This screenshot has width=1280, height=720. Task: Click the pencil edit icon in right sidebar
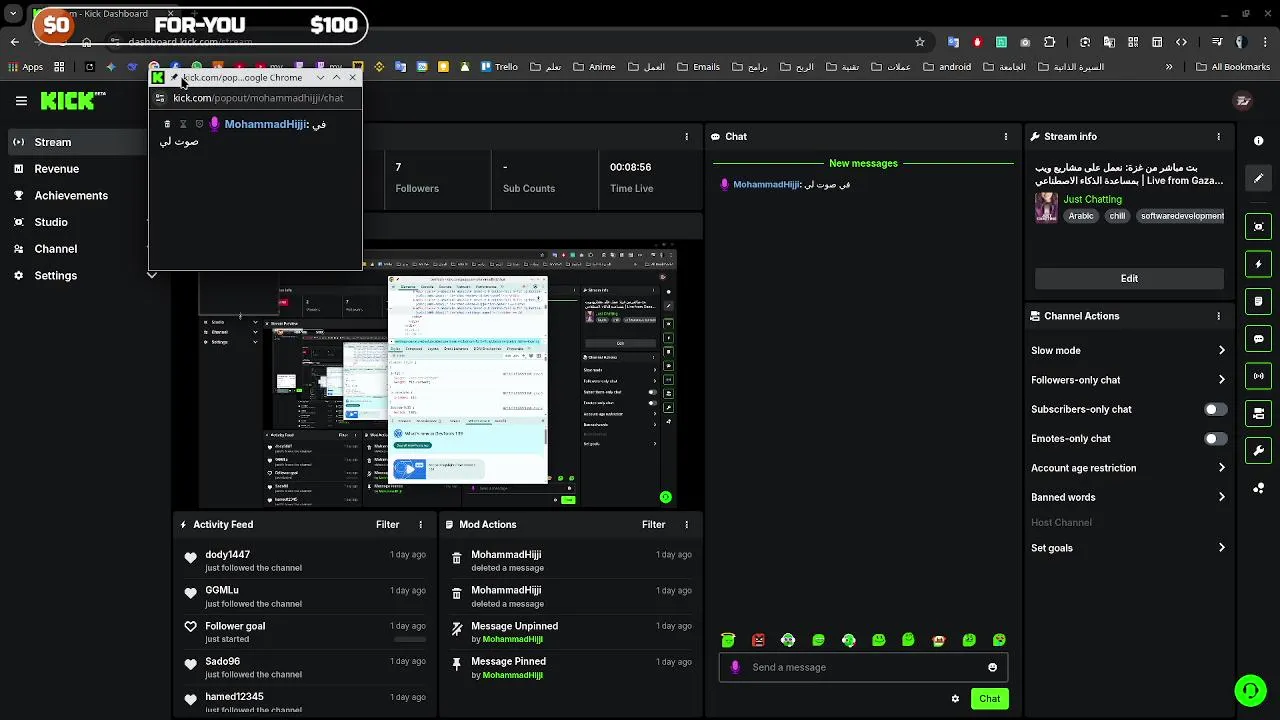coord(1258,178)
